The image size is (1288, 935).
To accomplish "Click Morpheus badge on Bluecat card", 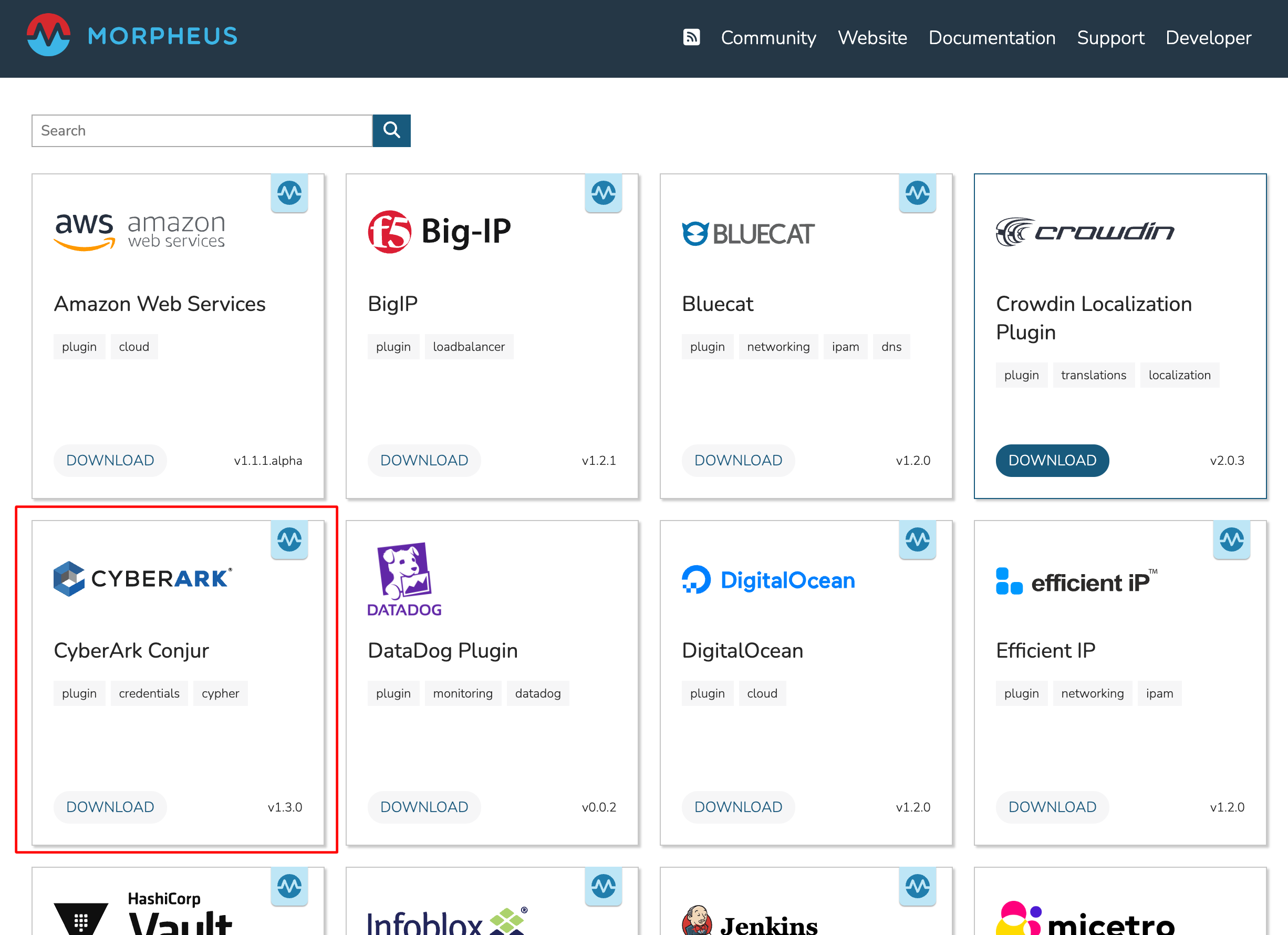I will 917,193.
